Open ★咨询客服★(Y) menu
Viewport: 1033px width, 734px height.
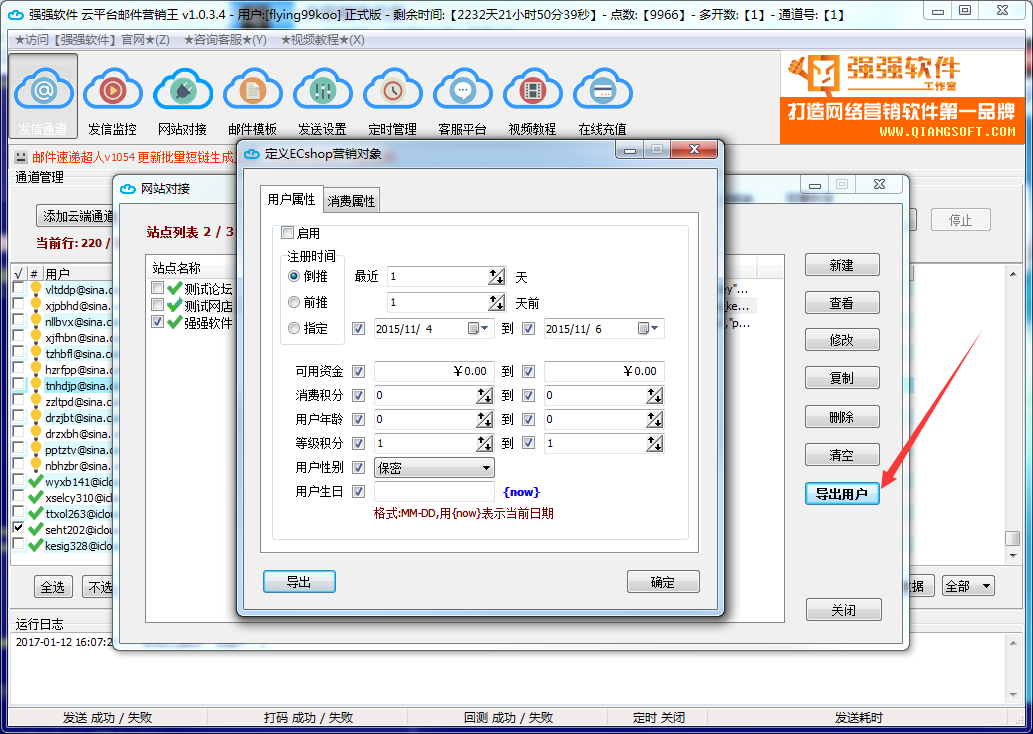225,40
